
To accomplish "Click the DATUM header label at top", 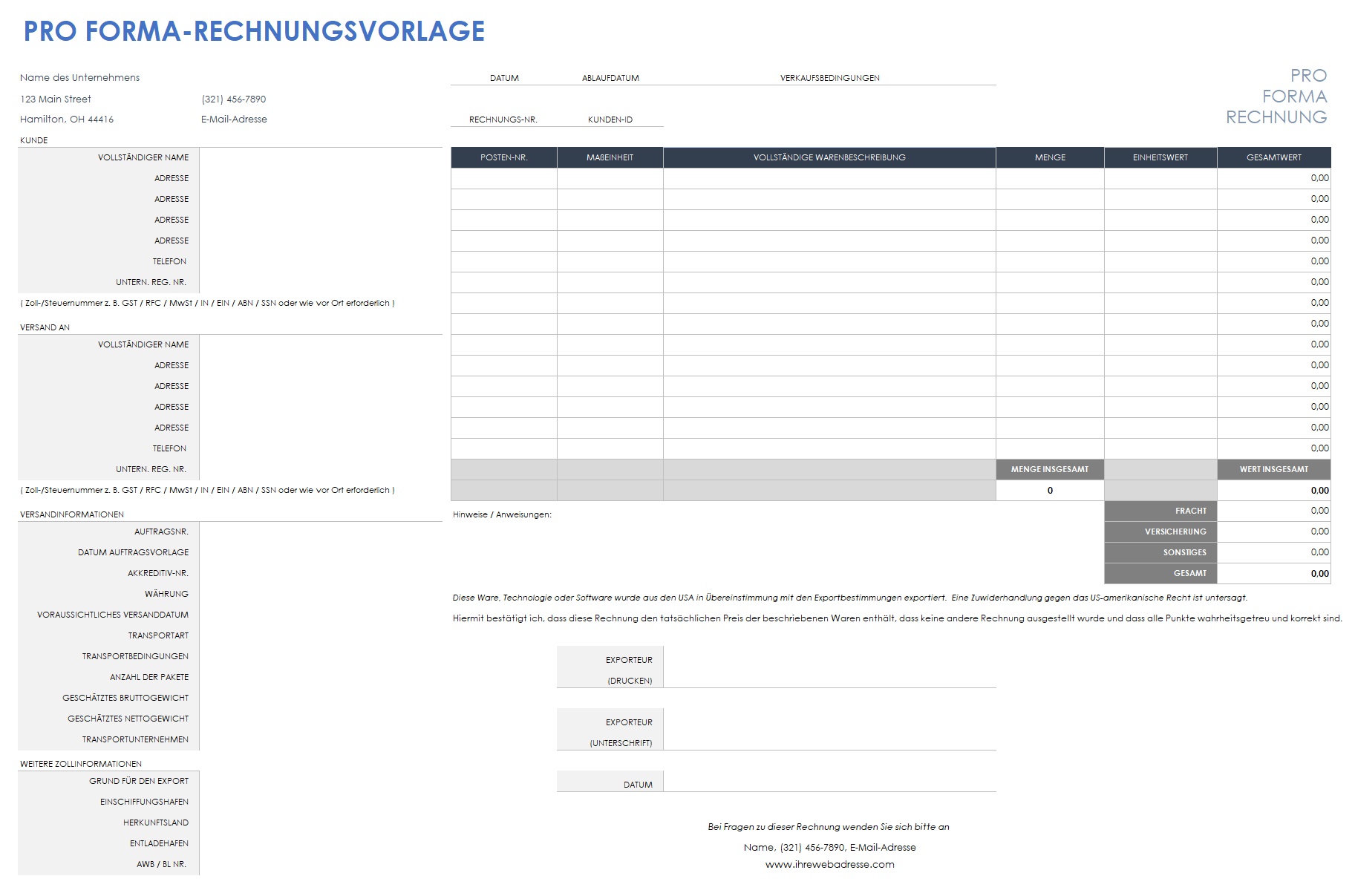I will (x=504, y=78).
